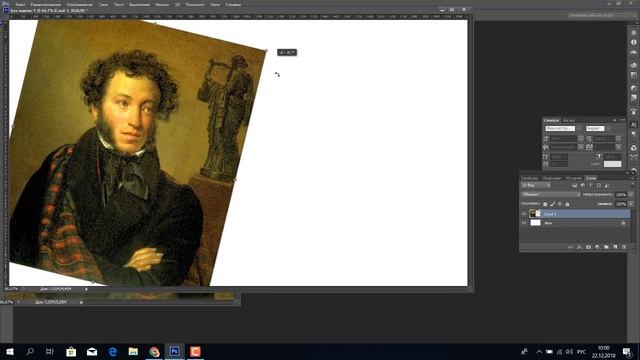The width and height of the screenshot is (640, 360).
Task: Filter layers by smart objects icon
Action: (607, 186)
